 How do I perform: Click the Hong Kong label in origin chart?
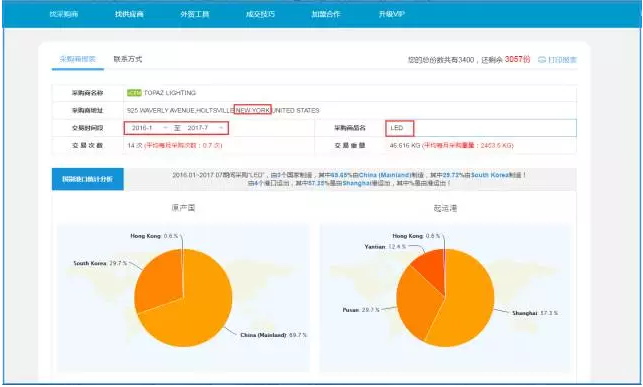click(x=154, y=236)
